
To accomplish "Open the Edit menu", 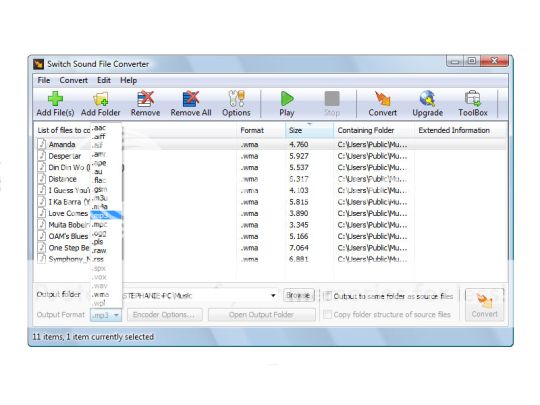I will pos(104,80).
